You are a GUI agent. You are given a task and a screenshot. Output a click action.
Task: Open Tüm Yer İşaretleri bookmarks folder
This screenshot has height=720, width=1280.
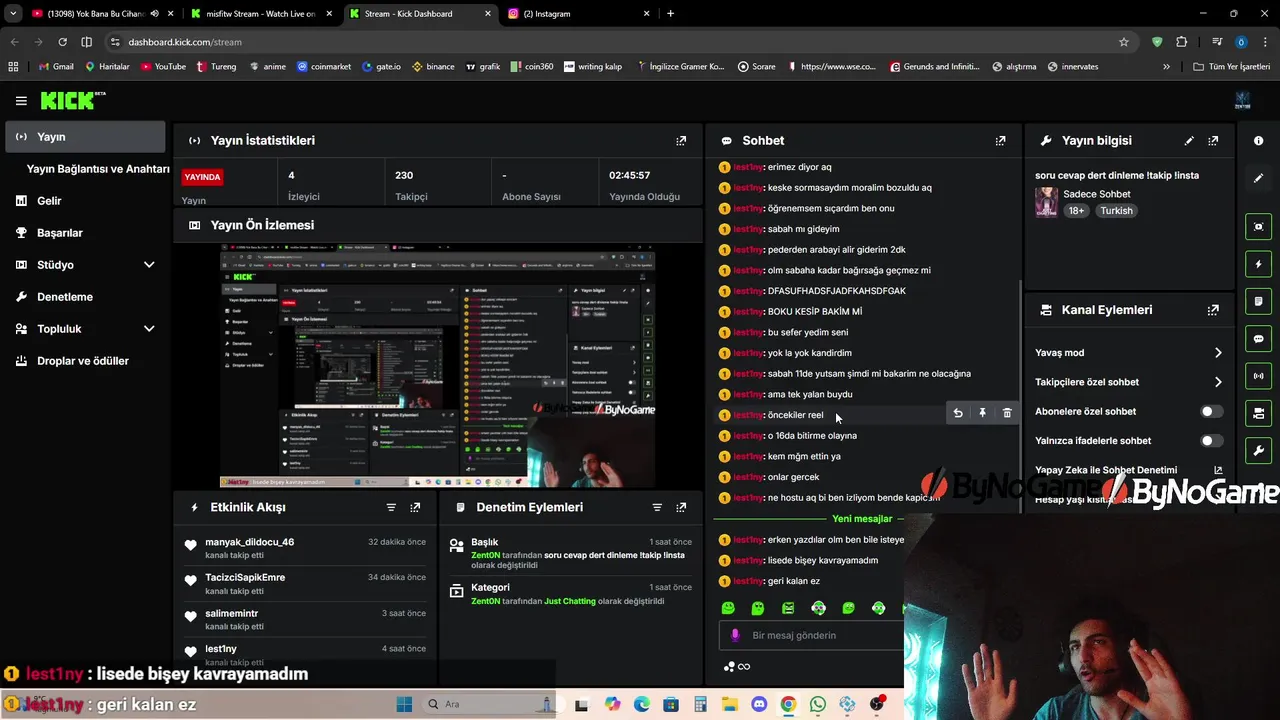(x=1232, y=67)
